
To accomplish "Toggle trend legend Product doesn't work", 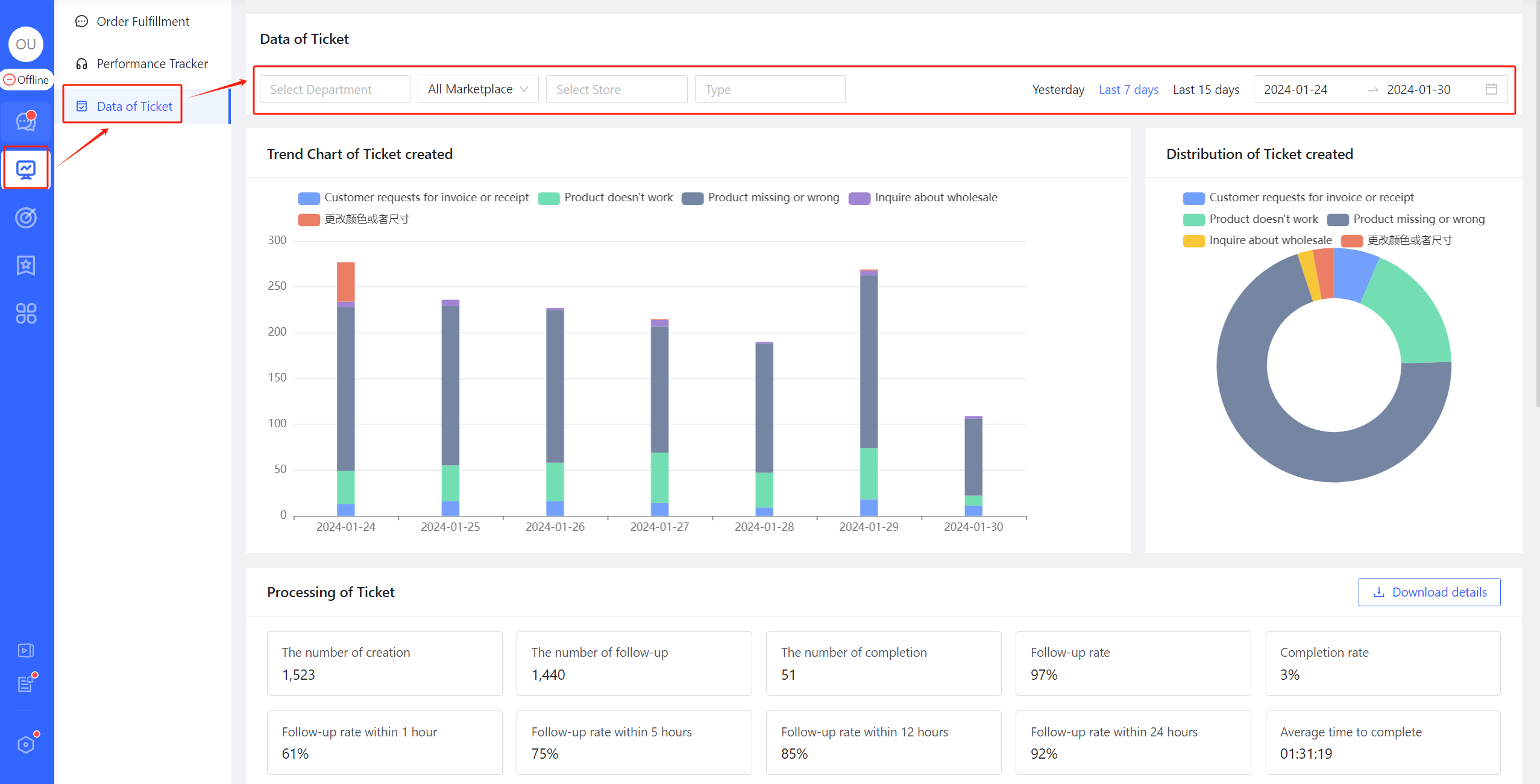I will tap(606, 198).
